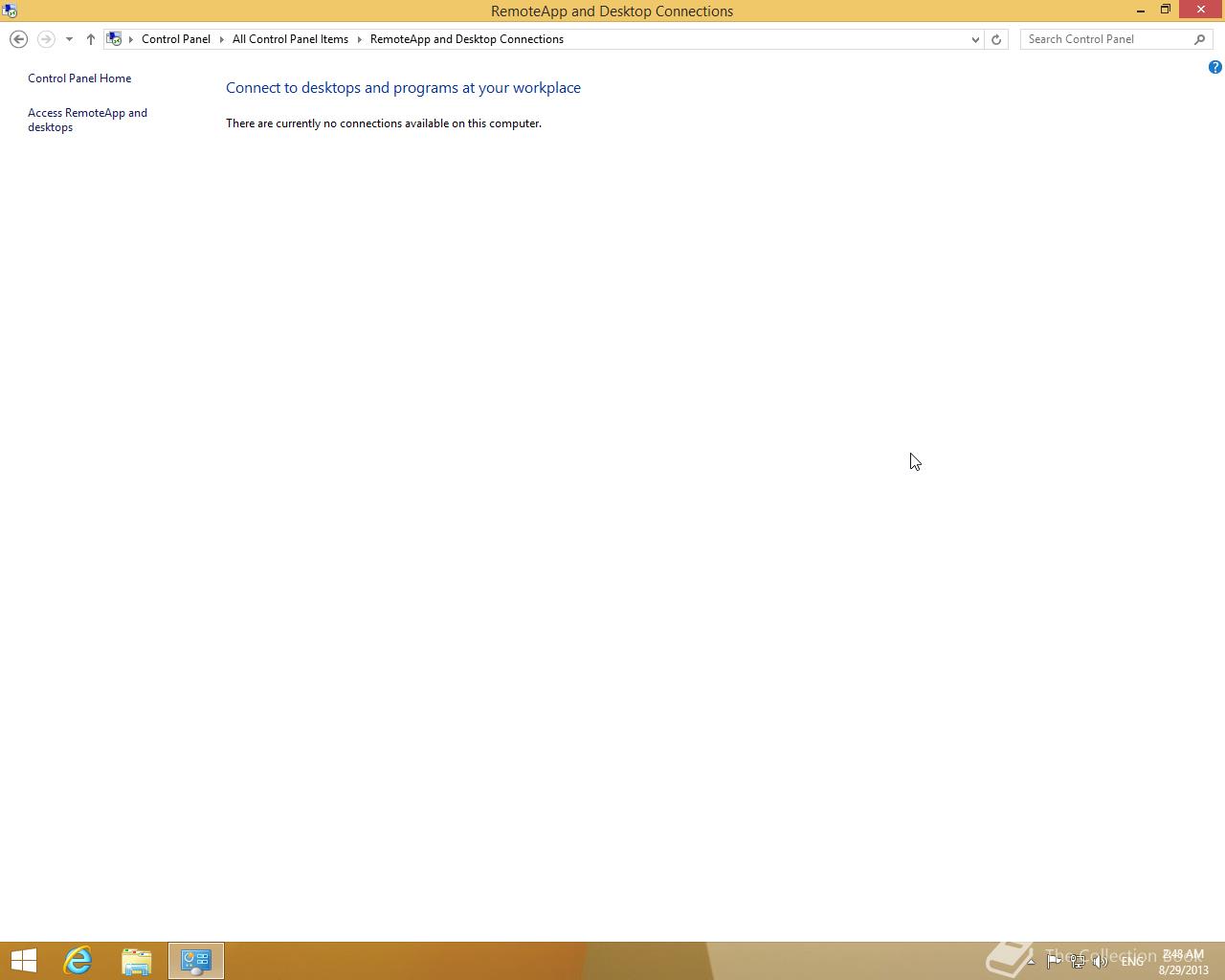Open Help with the blue question icon

[1214, 67]
